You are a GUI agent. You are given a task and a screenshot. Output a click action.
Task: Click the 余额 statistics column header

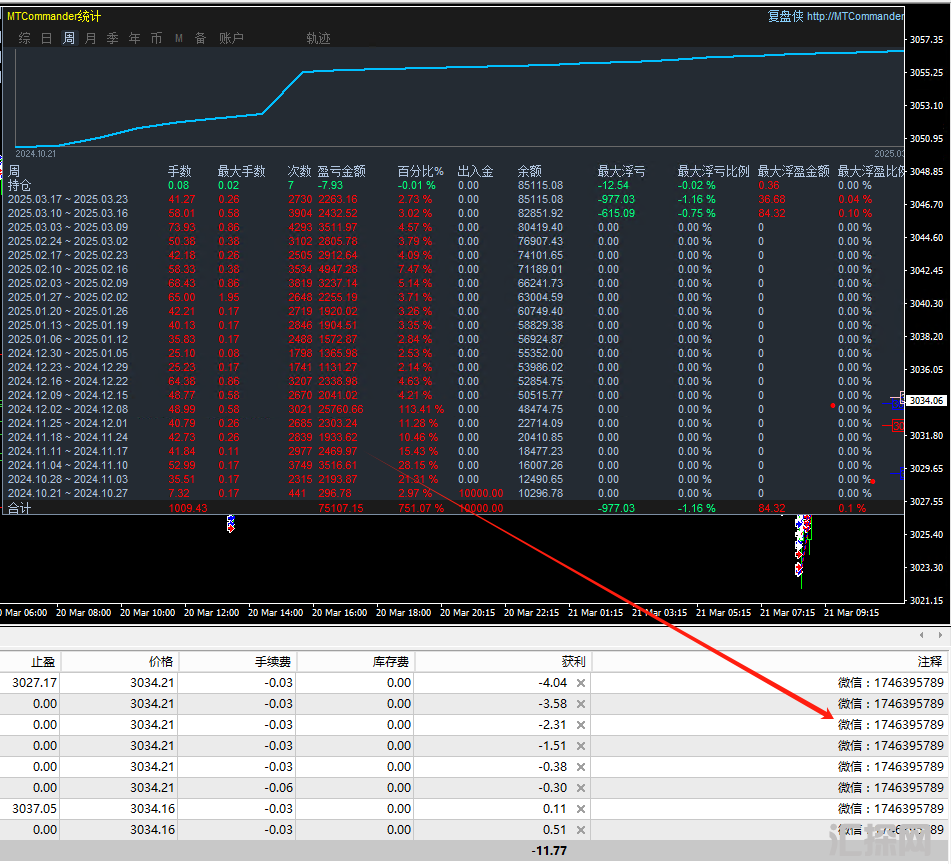click(529, 171)
